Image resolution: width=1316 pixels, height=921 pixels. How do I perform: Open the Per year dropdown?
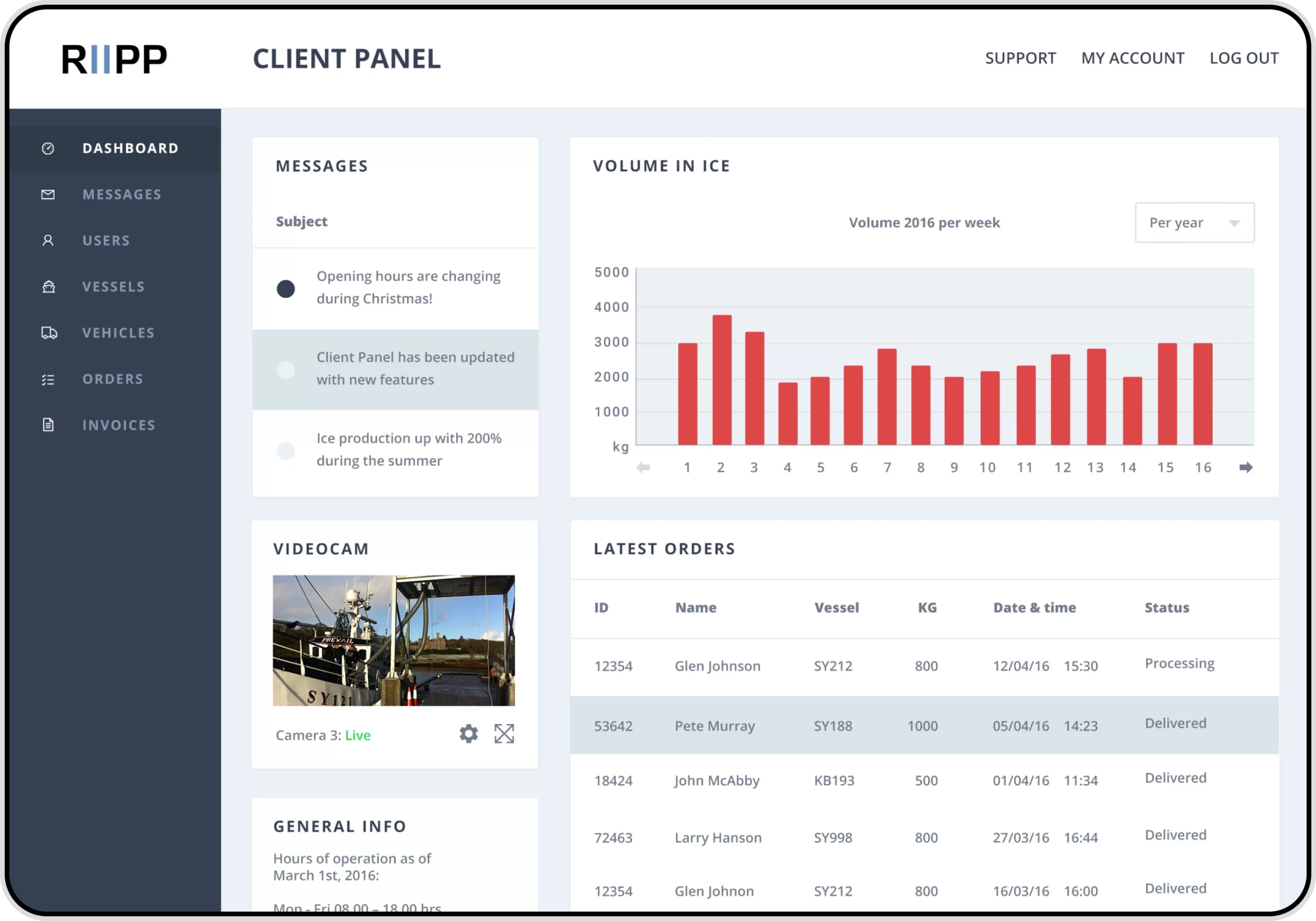1194,223
